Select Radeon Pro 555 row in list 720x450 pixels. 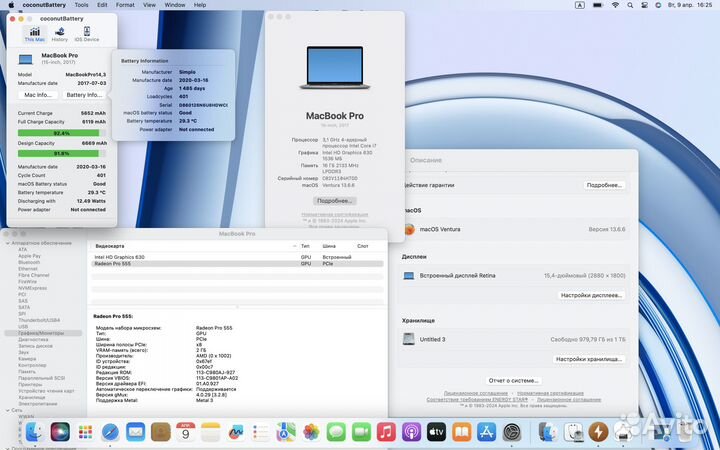237,264
